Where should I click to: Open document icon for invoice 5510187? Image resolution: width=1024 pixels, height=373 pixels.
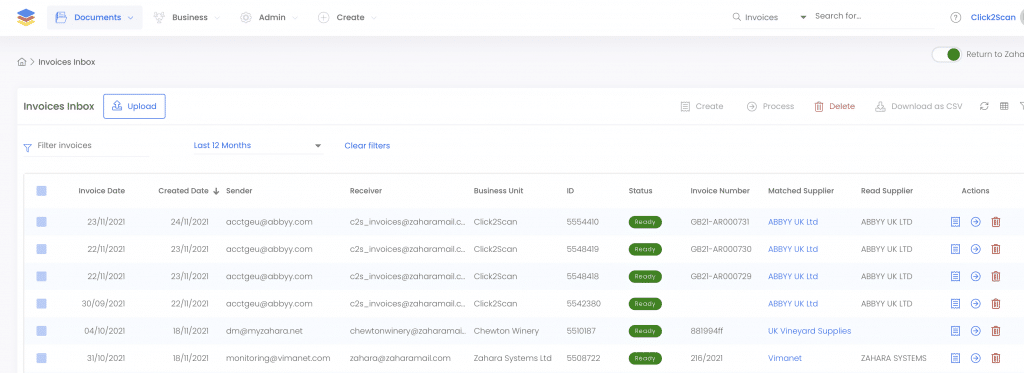(x=955, y=331)
